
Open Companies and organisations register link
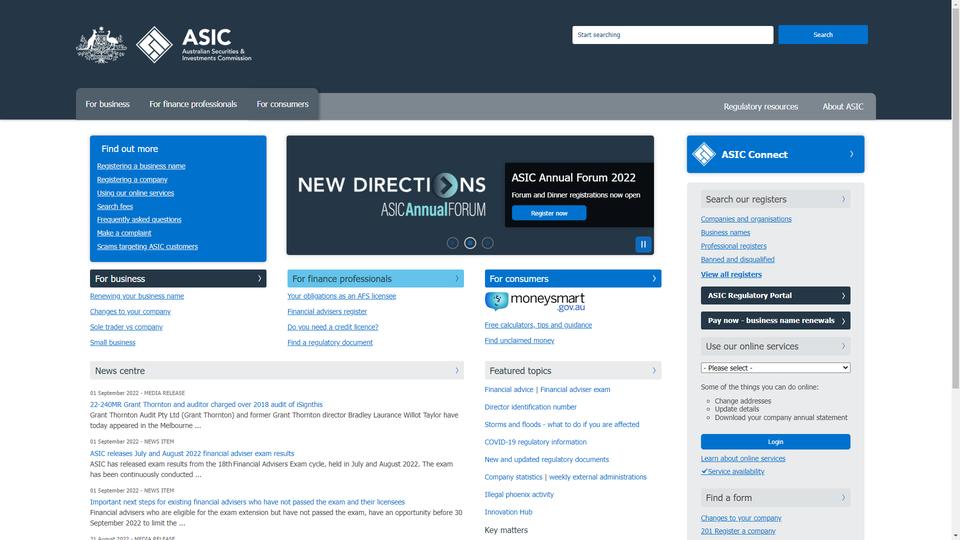(x=746, y=219)
